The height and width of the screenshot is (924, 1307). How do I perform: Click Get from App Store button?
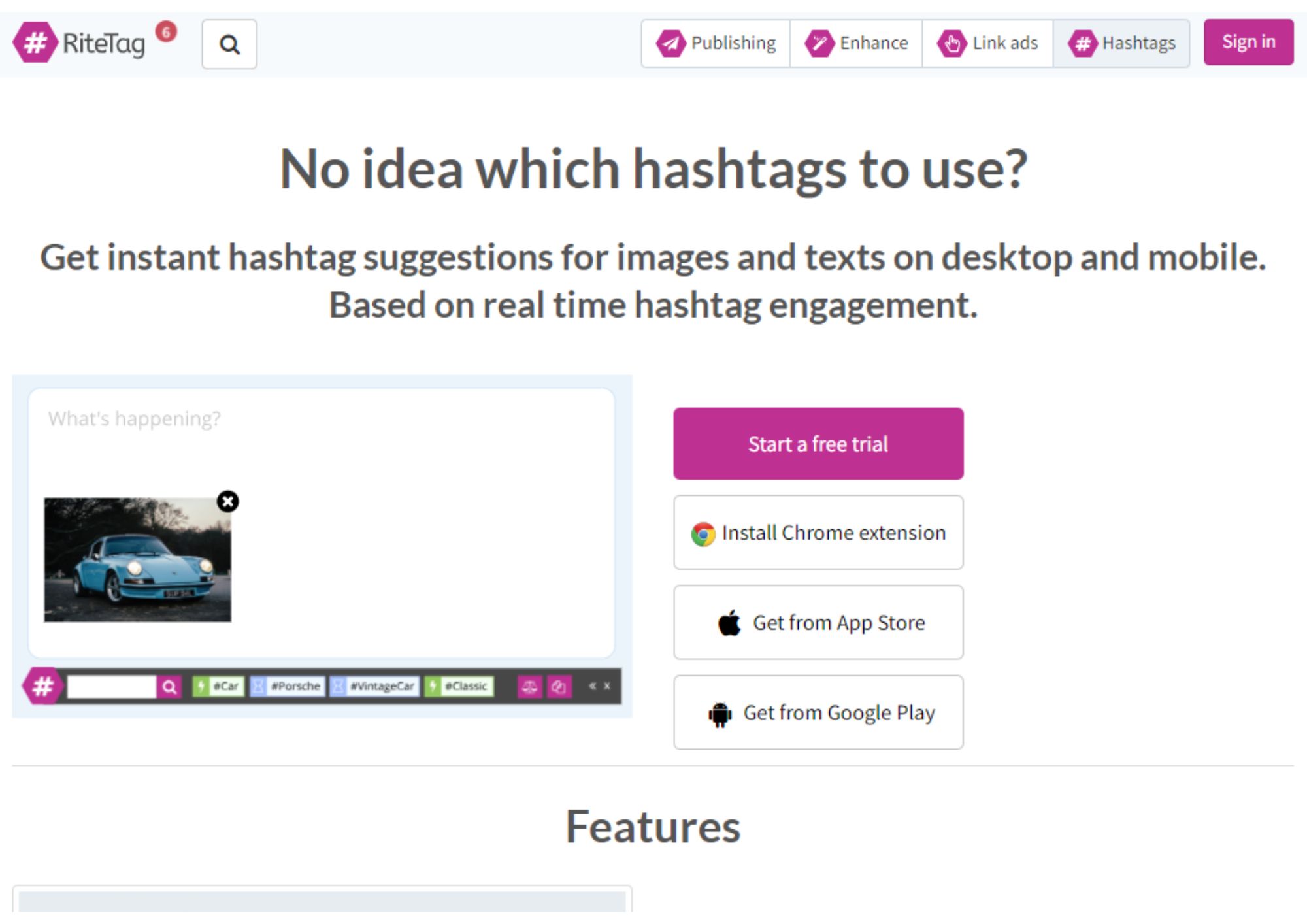click(818, 623)
